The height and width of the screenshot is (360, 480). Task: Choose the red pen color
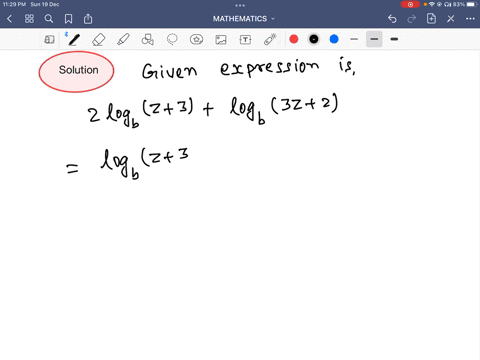[294, 39]
